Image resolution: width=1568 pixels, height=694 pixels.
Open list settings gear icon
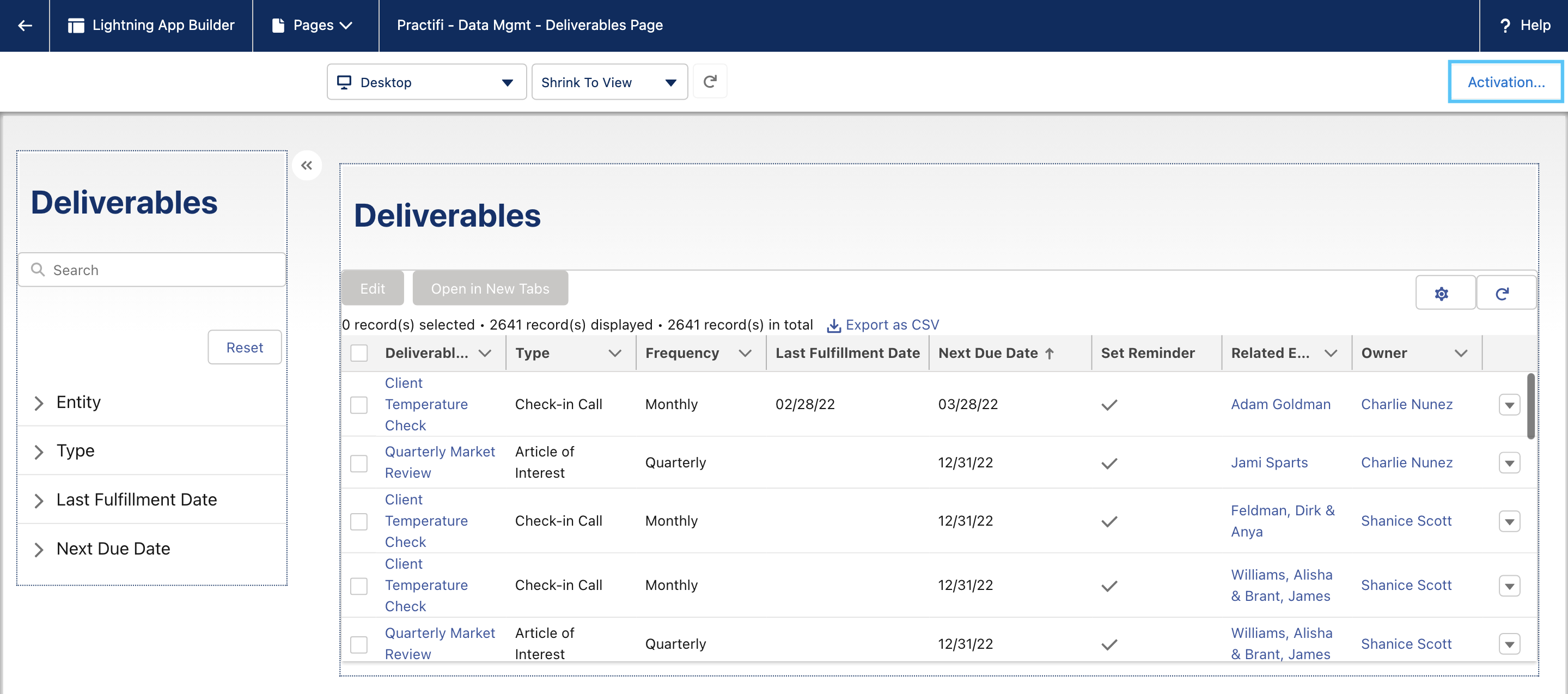click(x=1445, y=294)
